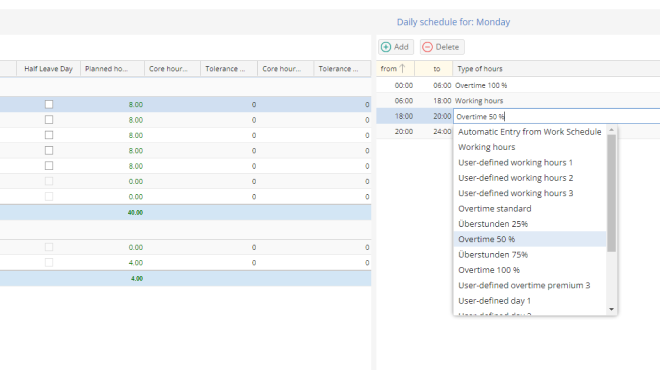This screenshot has width=660, height=370.
Task: Choose 'User-defined working hours 1' option
Action: (530, 162)
